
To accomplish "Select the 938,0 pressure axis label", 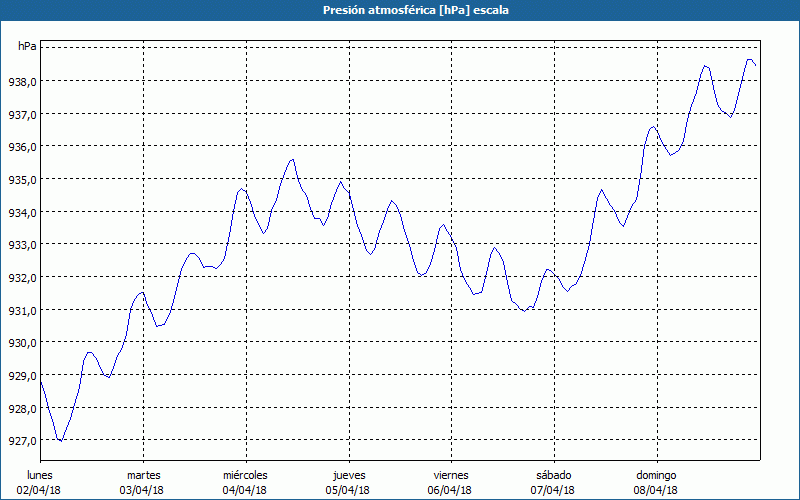I will click(24, 82).
